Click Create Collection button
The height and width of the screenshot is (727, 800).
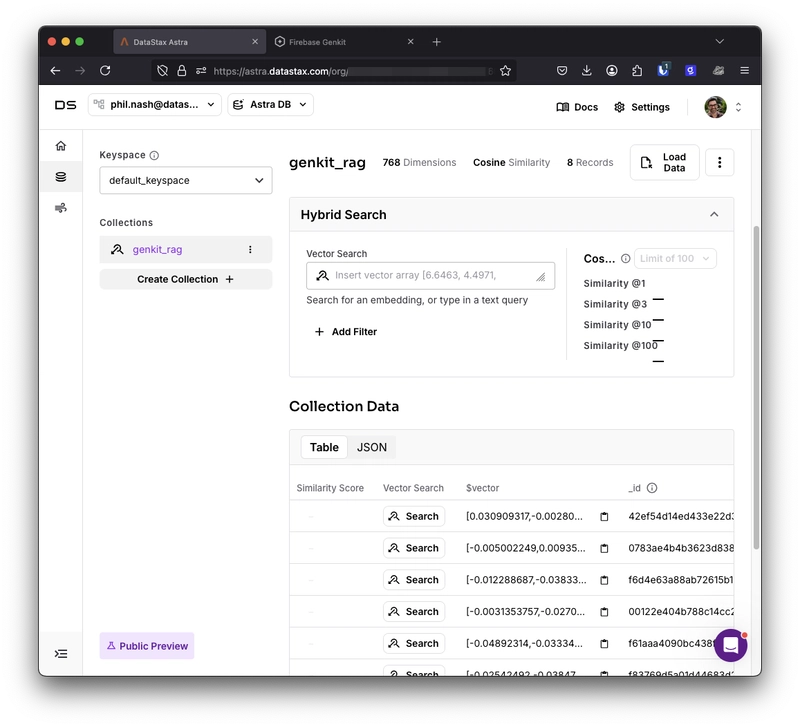click(186, 279)
